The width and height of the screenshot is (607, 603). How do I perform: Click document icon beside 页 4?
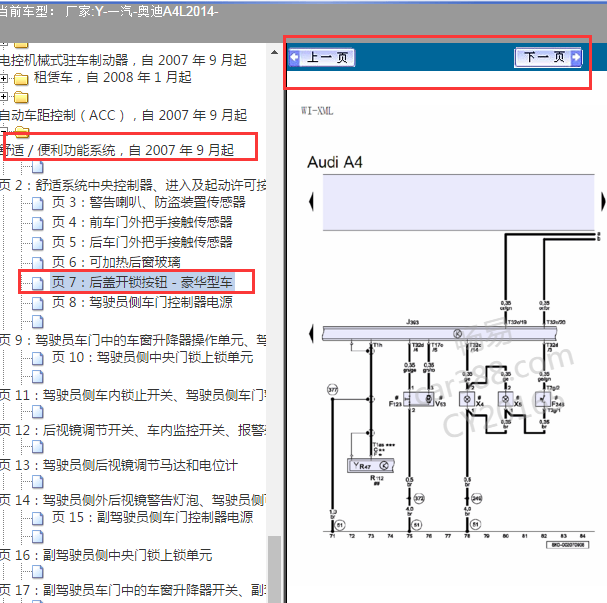point(38,223)
